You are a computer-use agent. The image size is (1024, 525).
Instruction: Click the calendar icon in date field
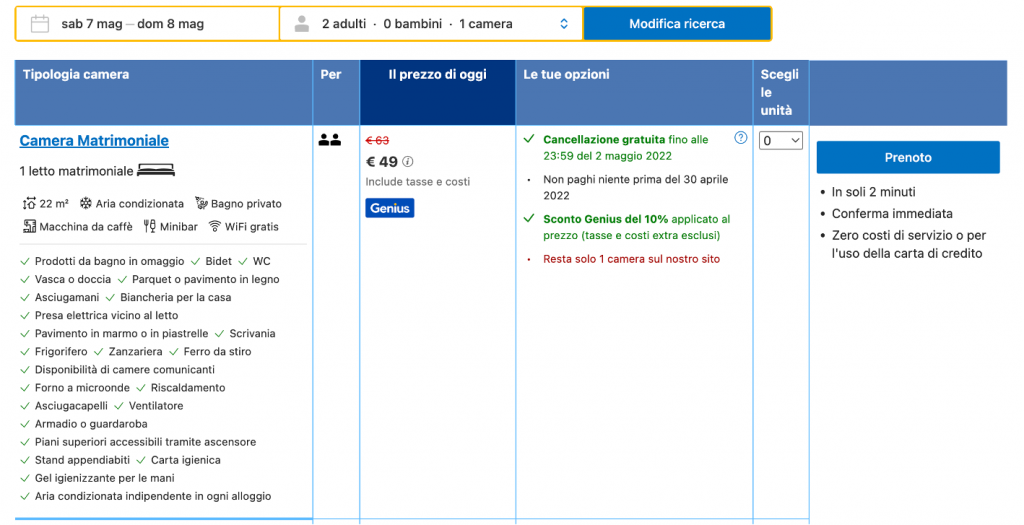pos(40,24)
